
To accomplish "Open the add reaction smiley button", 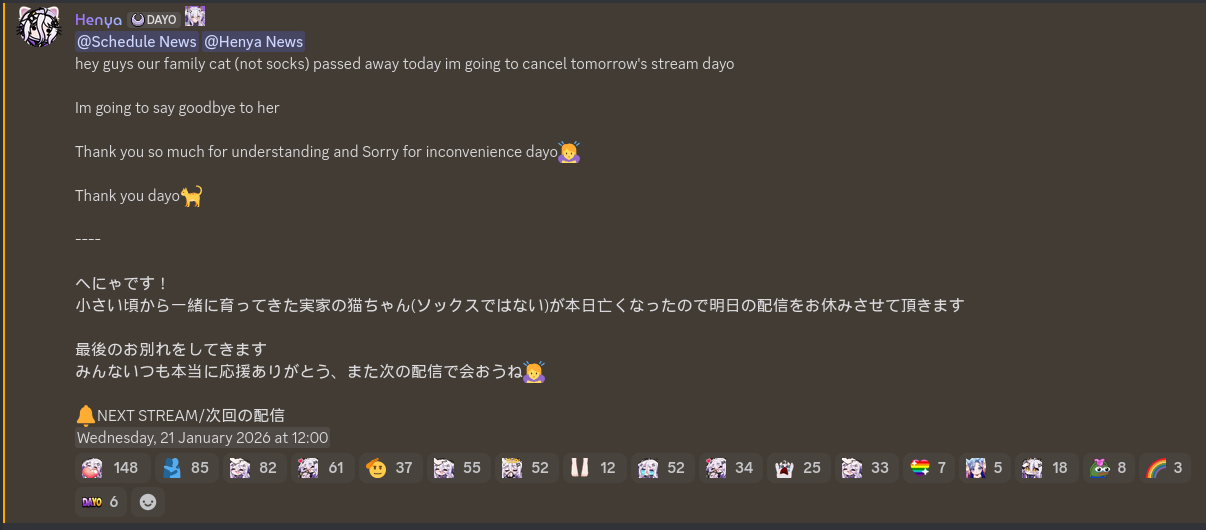I will click(148, 502).
